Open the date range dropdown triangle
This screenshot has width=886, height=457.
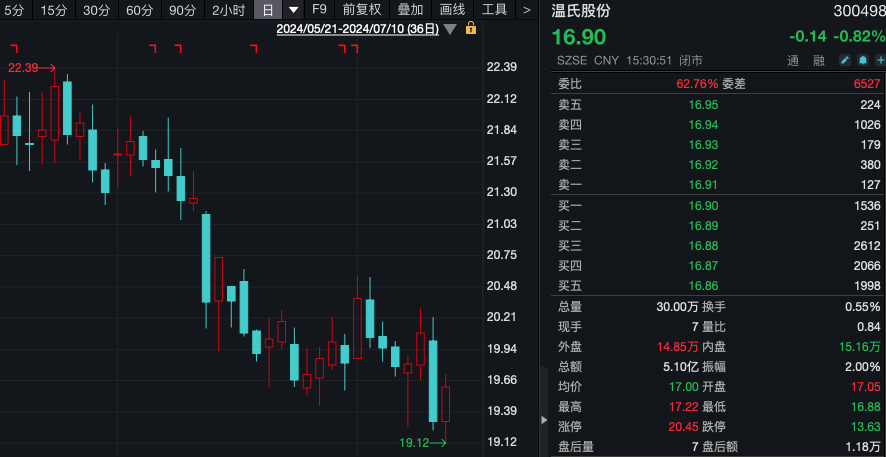(x=450, y=29)
